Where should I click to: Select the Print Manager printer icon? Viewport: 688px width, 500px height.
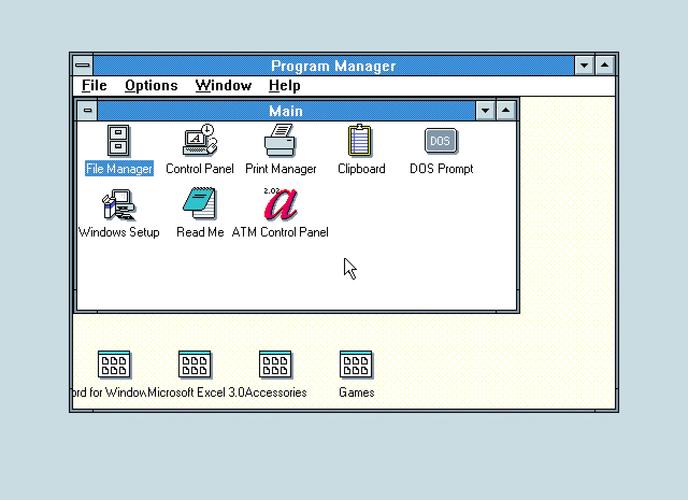point(280,140)
